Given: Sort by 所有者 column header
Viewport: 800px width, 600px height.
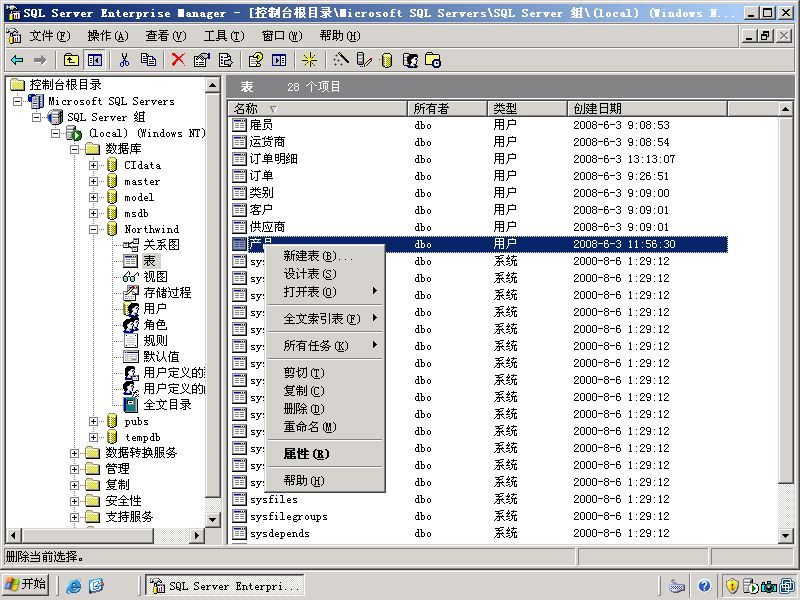Looking at the screenshot, I should tap(447, 109).
